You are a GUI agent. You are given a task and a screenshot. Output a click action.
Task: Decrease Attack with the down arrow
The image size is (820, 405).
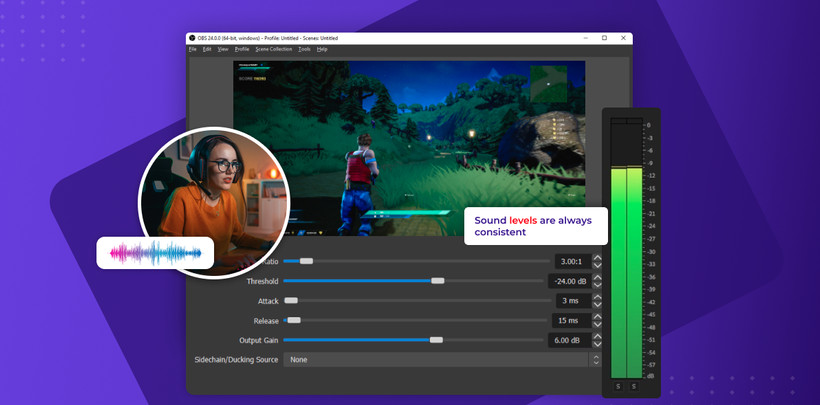pos(597,305)
